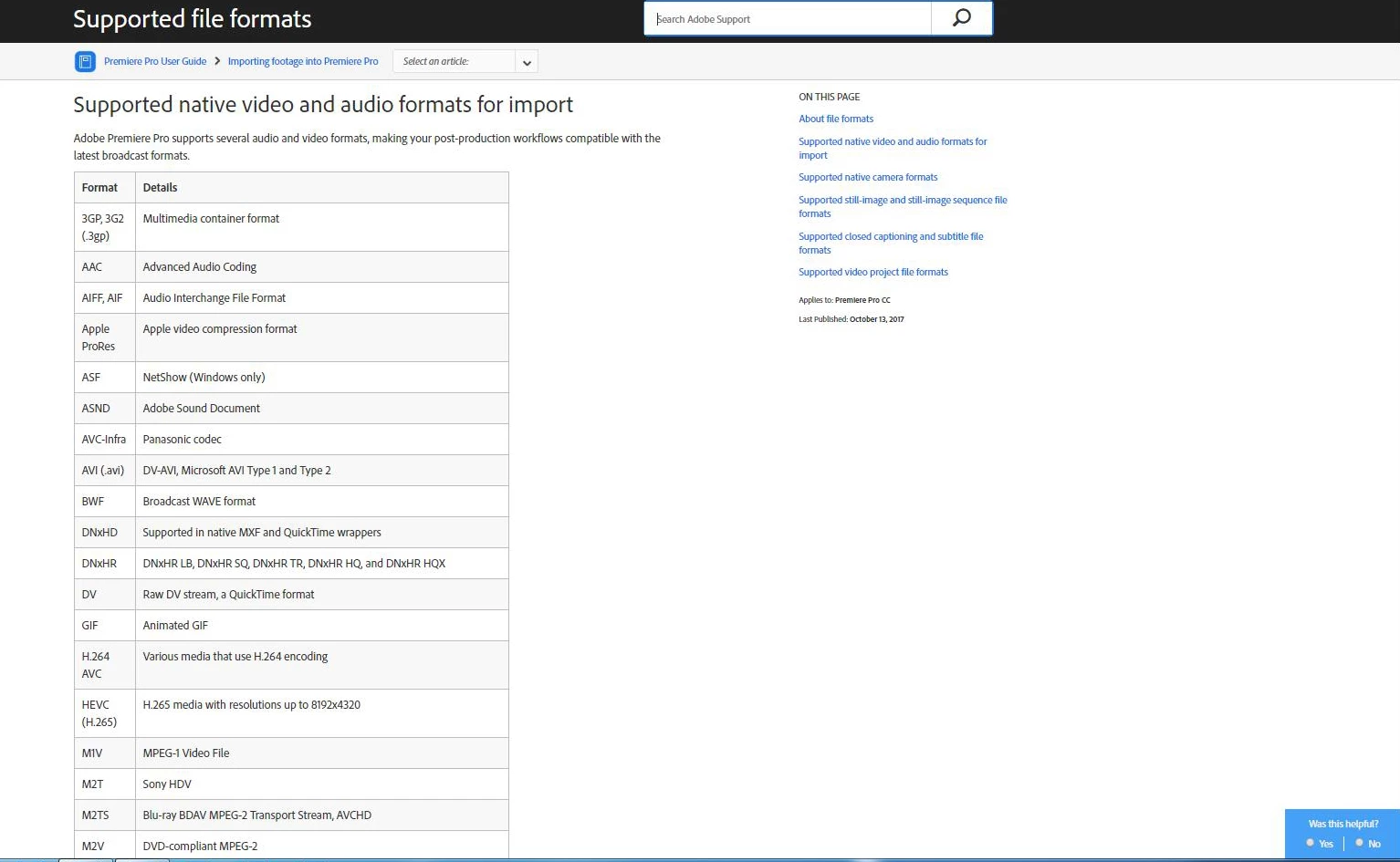This screenshot has height=862, width=1400.
Task: Click the 'Format' column header
Action: pyautogui.click(x=105, y=188)
